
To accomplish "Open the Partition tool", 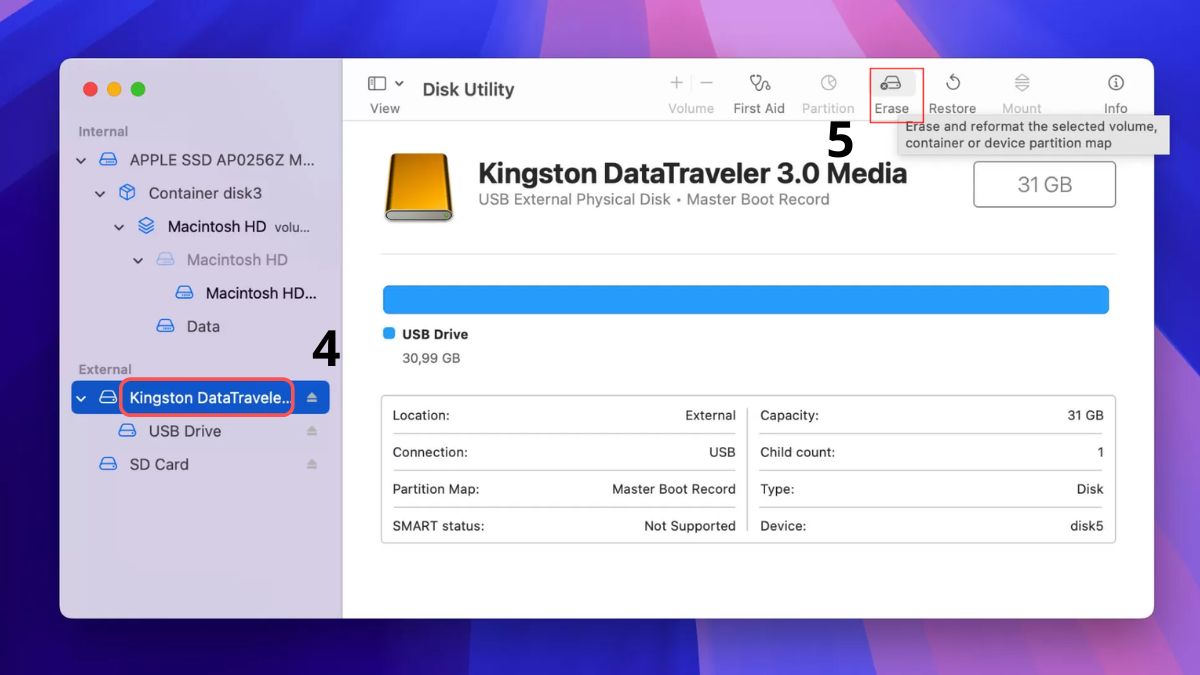I will point(828,90).
